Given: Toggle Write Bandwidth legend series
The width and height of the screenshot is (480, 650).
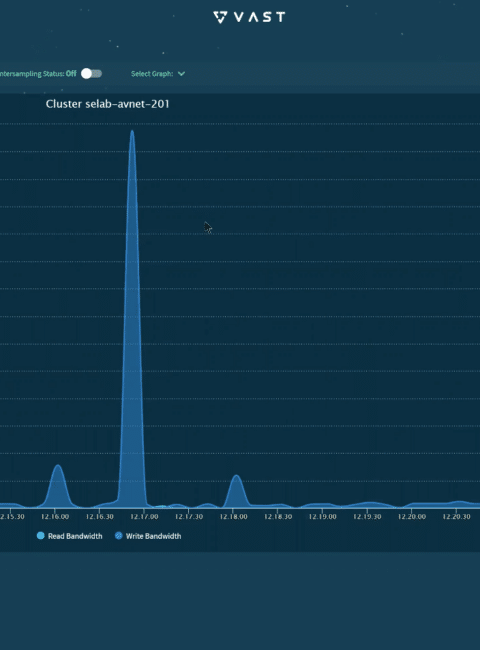Looking at the screenshot, I should 148,536.
